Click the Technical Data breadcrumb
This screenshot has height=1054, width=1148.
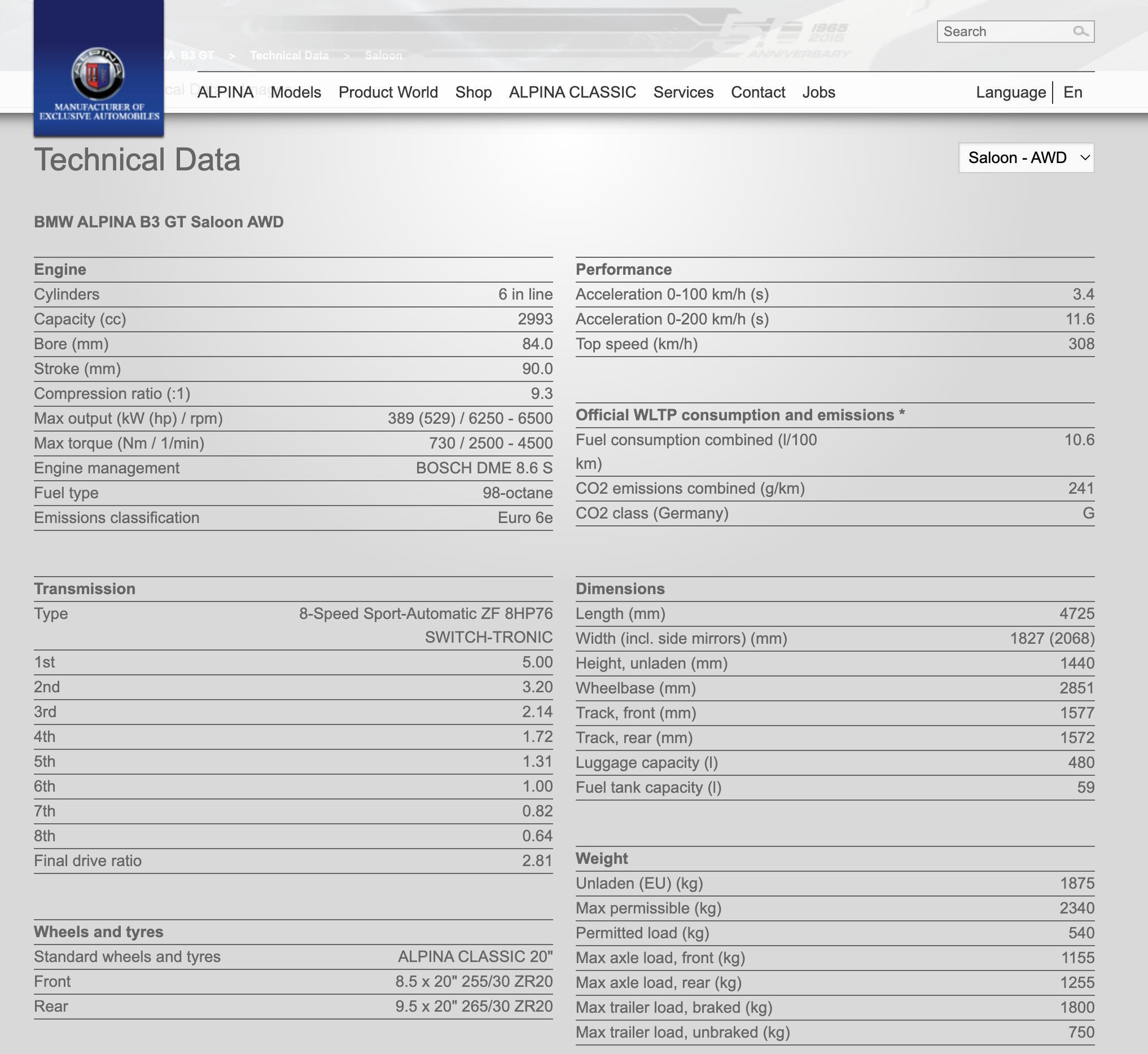(289, 55)
